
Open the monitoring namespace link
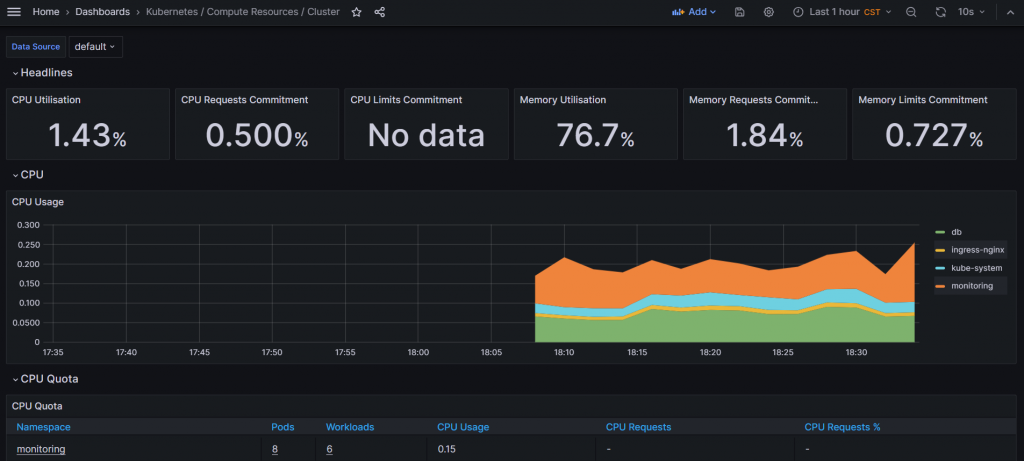coord(40,449)
